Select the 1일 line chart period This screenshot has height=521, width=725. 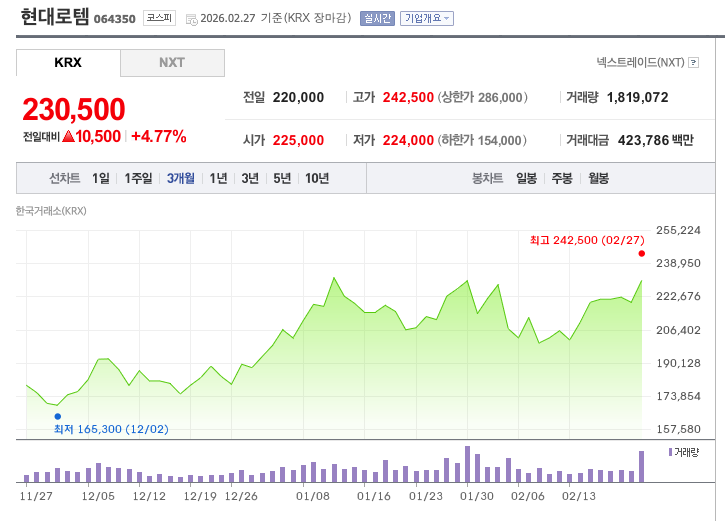click(101, 178)
